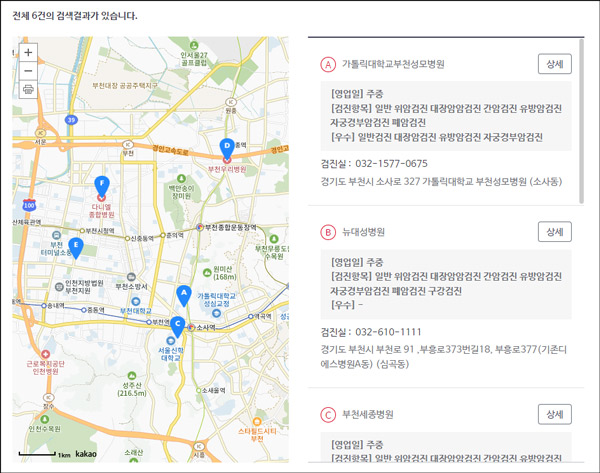Print the map using printer icon
The width and height of the screenshot is (600, 473).
pos(28,90)
